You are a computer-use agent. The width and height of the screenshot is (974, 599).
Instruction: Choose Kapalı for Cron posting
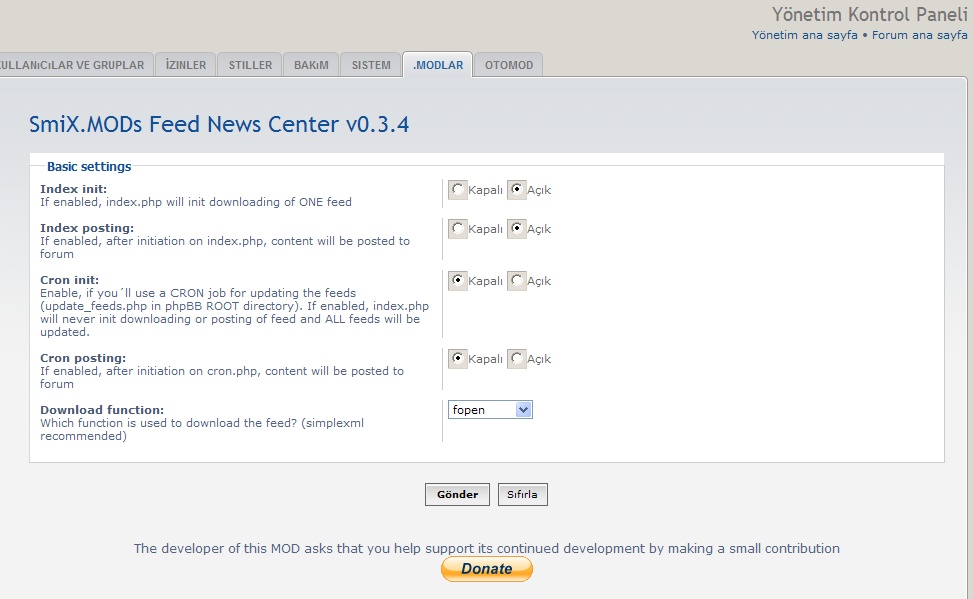pos(458,359)
